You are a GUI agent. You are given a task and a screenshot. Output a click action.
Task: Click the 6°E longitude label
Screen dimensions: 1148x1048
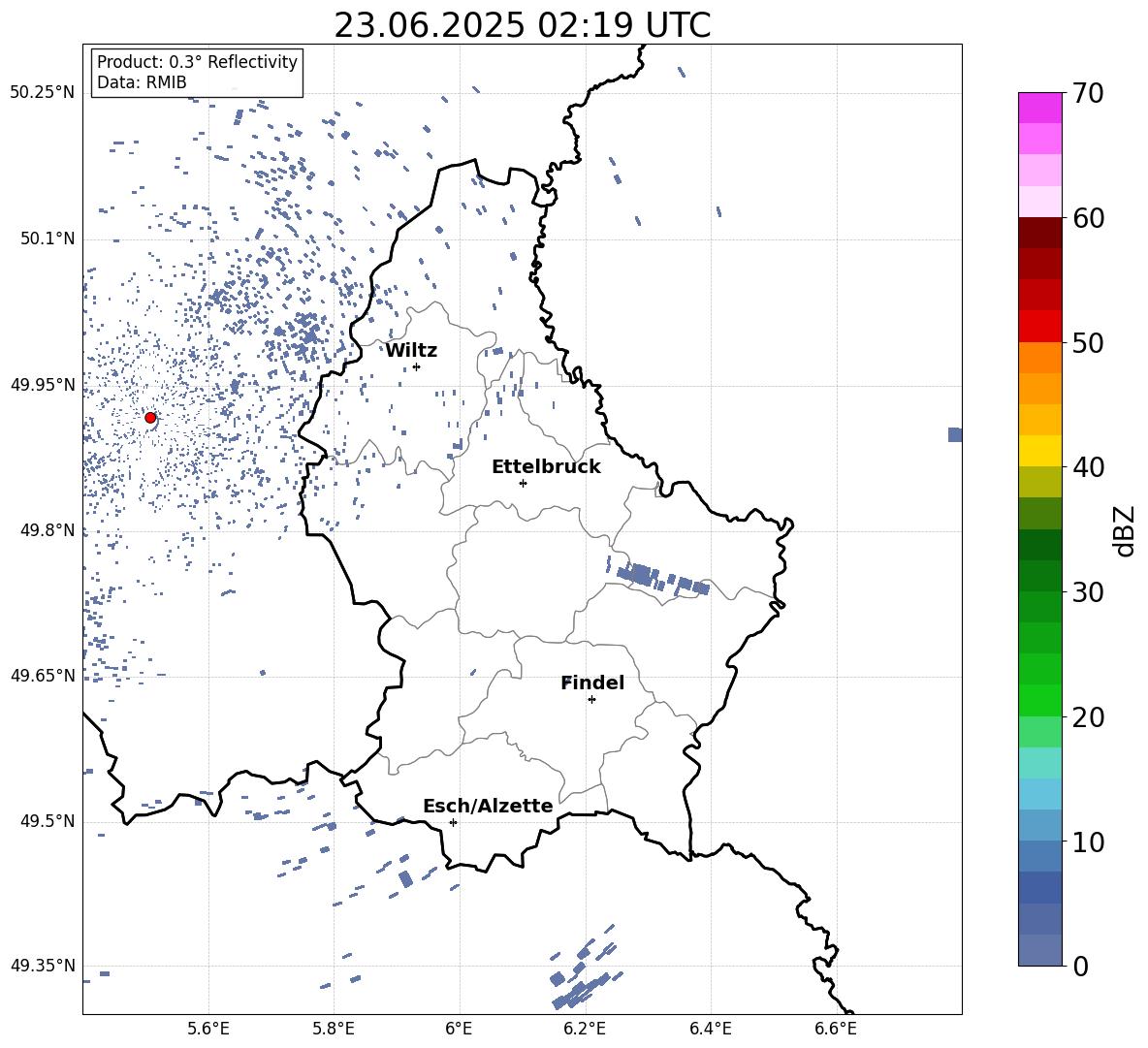pyautogui.click(x=459, y=1030)
